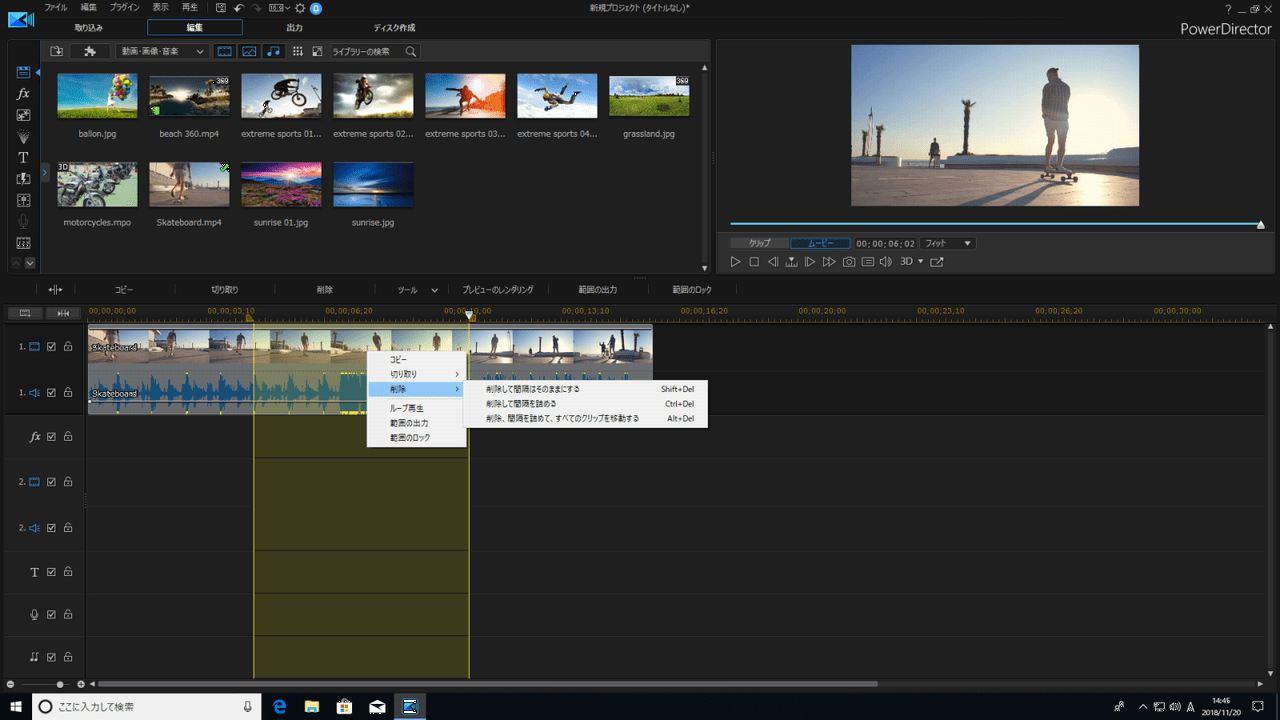Uncheck the fx effect track checkbox

click(51, 437)
